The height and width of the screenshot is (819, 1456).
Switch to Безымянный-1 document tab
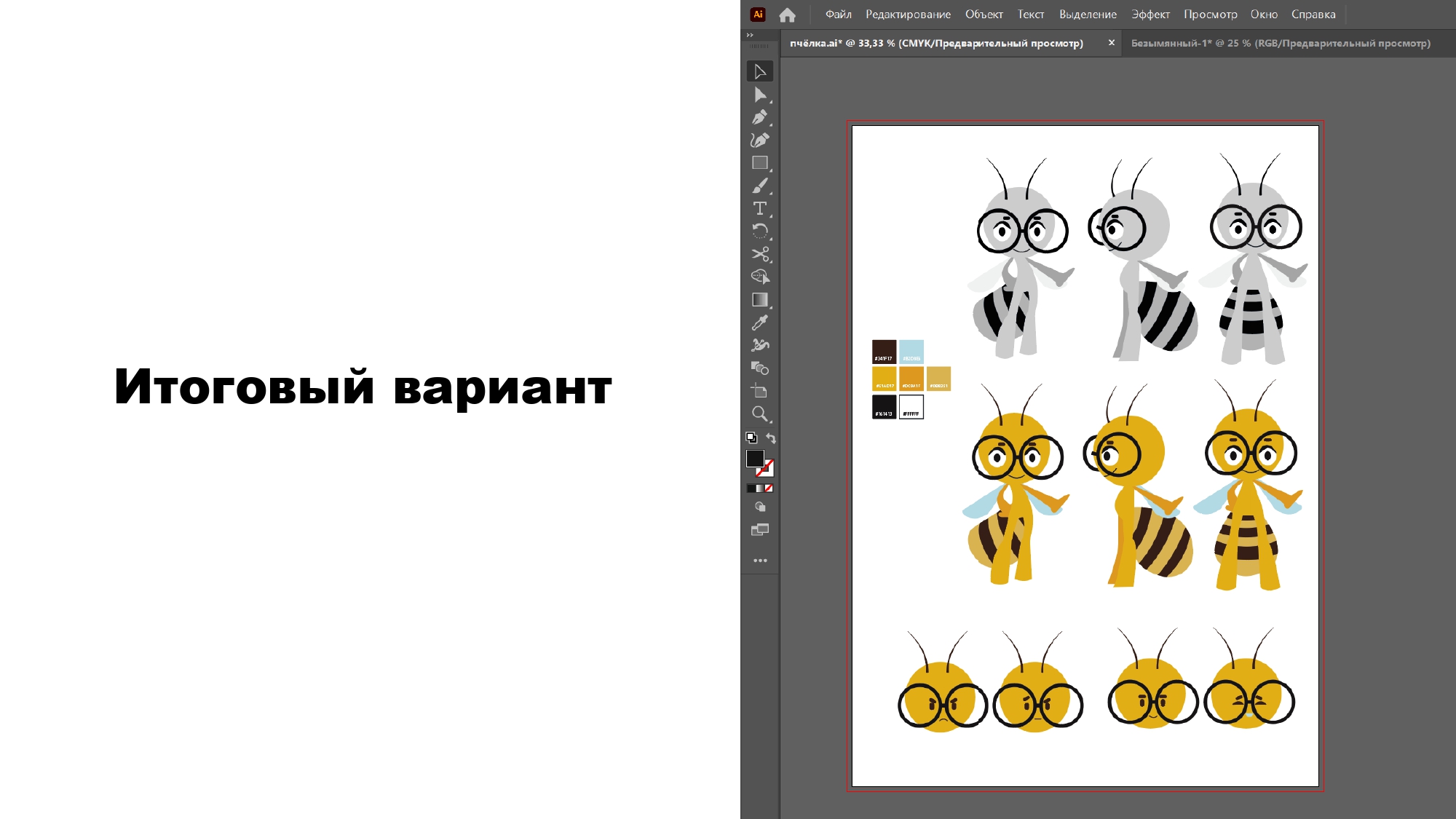click(1280, 44)
